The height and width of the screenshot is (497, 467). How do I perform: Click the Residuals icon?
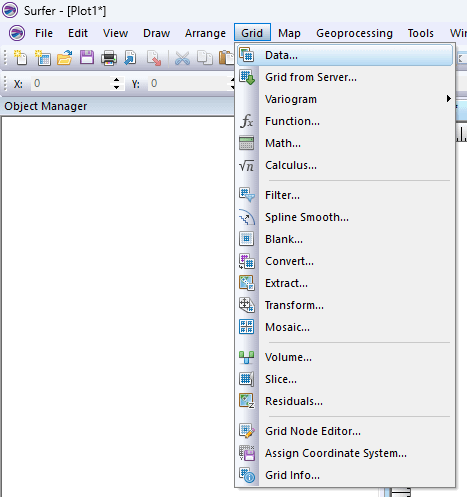[247, 401]
